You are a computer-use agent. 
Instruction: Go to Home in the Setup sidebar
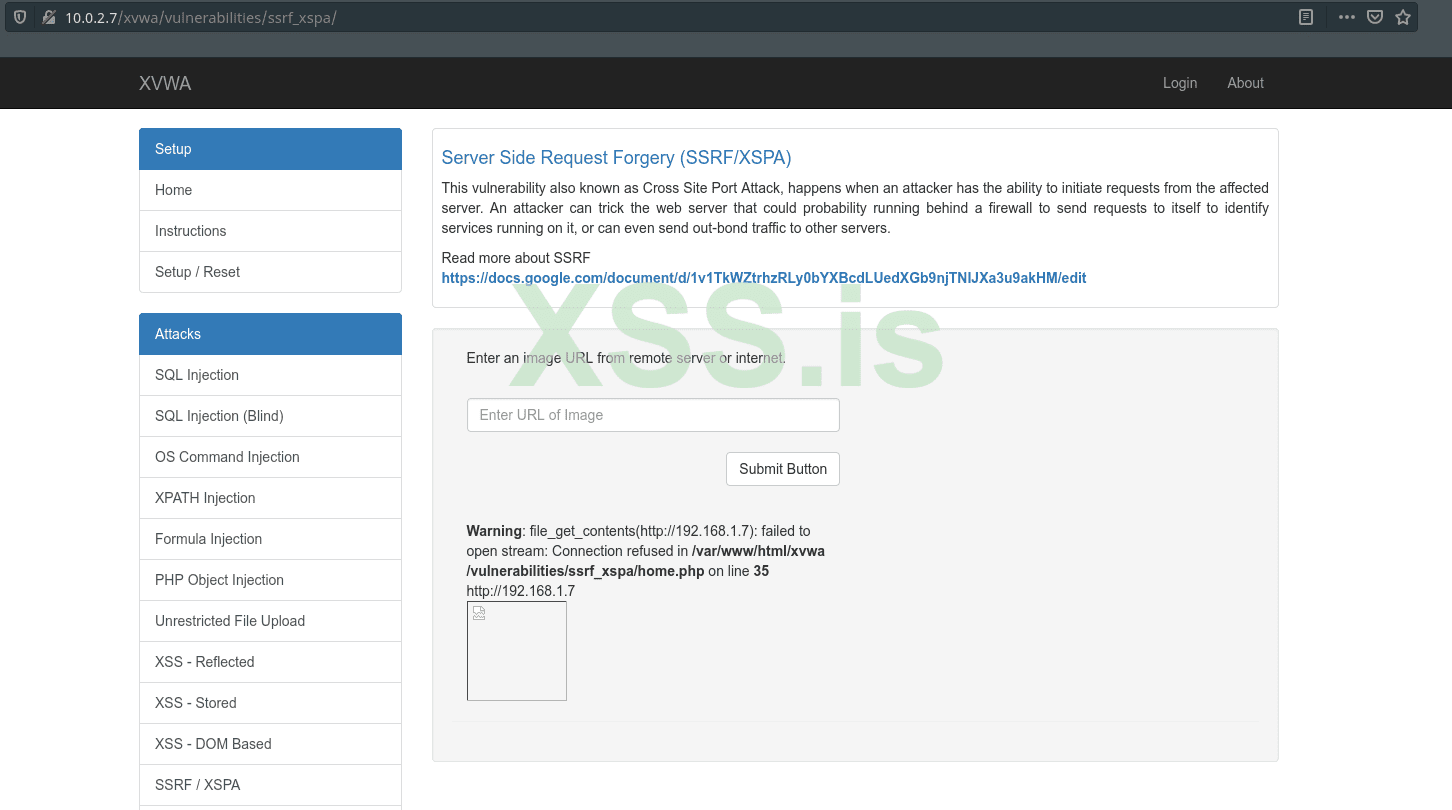click(270, 190)
